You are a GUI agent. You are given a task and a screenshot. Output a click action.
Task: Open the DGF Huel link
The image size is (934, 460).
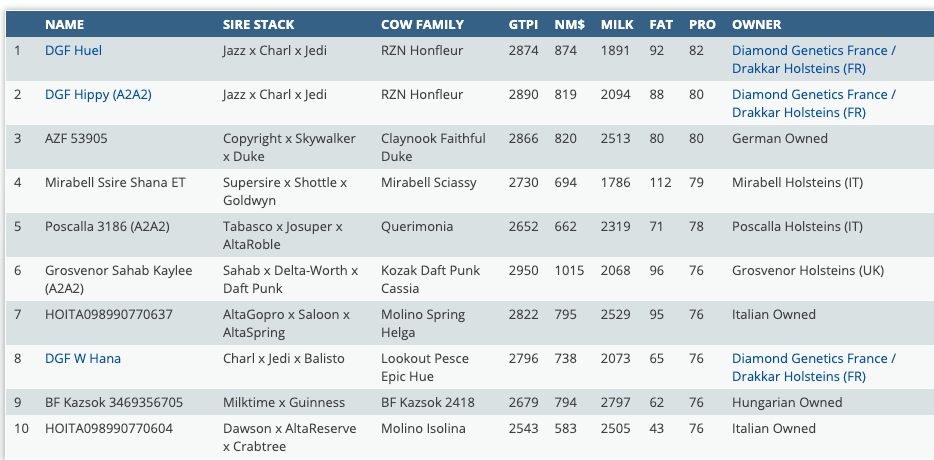[x=73, y=51]
